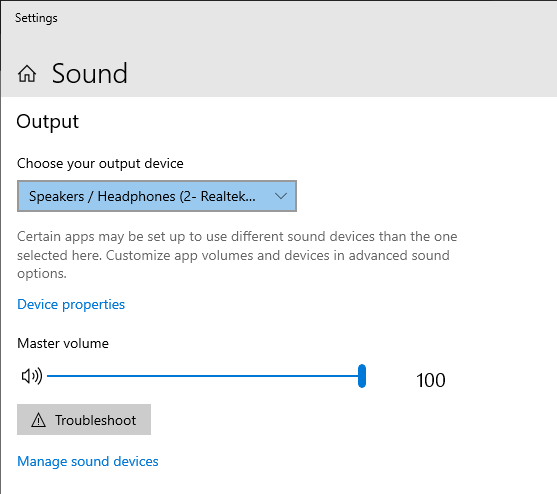The image size is (557, 494).
Task: Click the Master volume slider handle
Action: coord(362,376)
